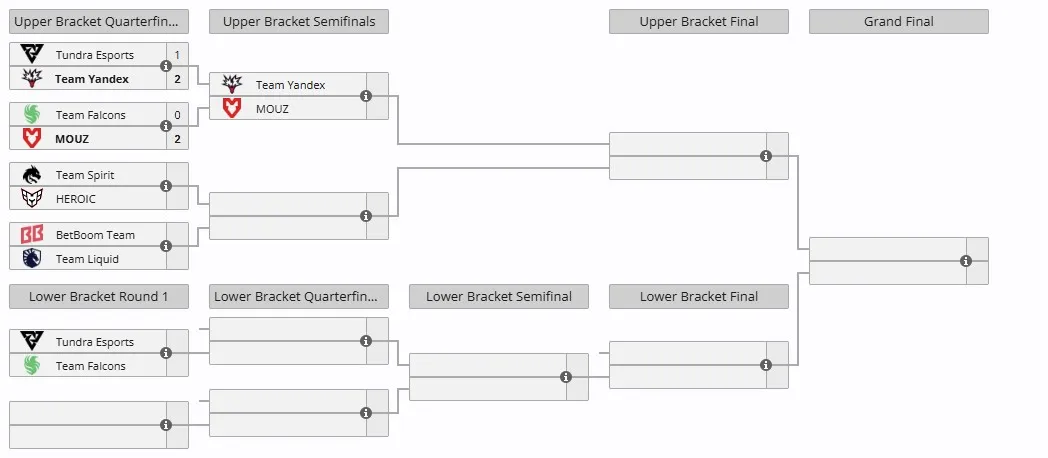Show info for Lower Bracket Final match
Viewport: 1048px width, 458px height.
tap(766, 365)
